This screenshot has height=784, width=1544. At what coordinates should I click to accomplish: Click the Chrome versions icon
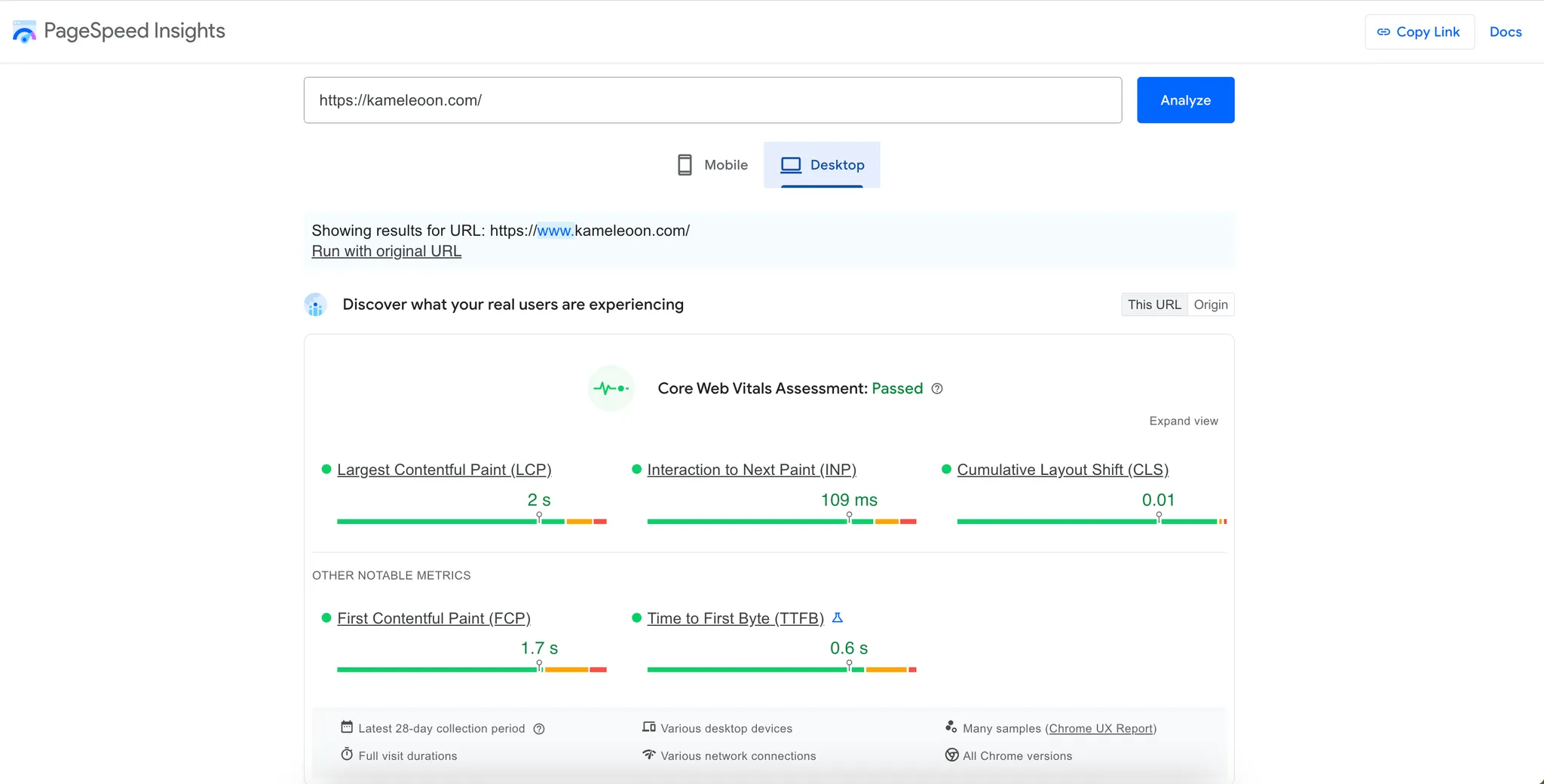951,755
